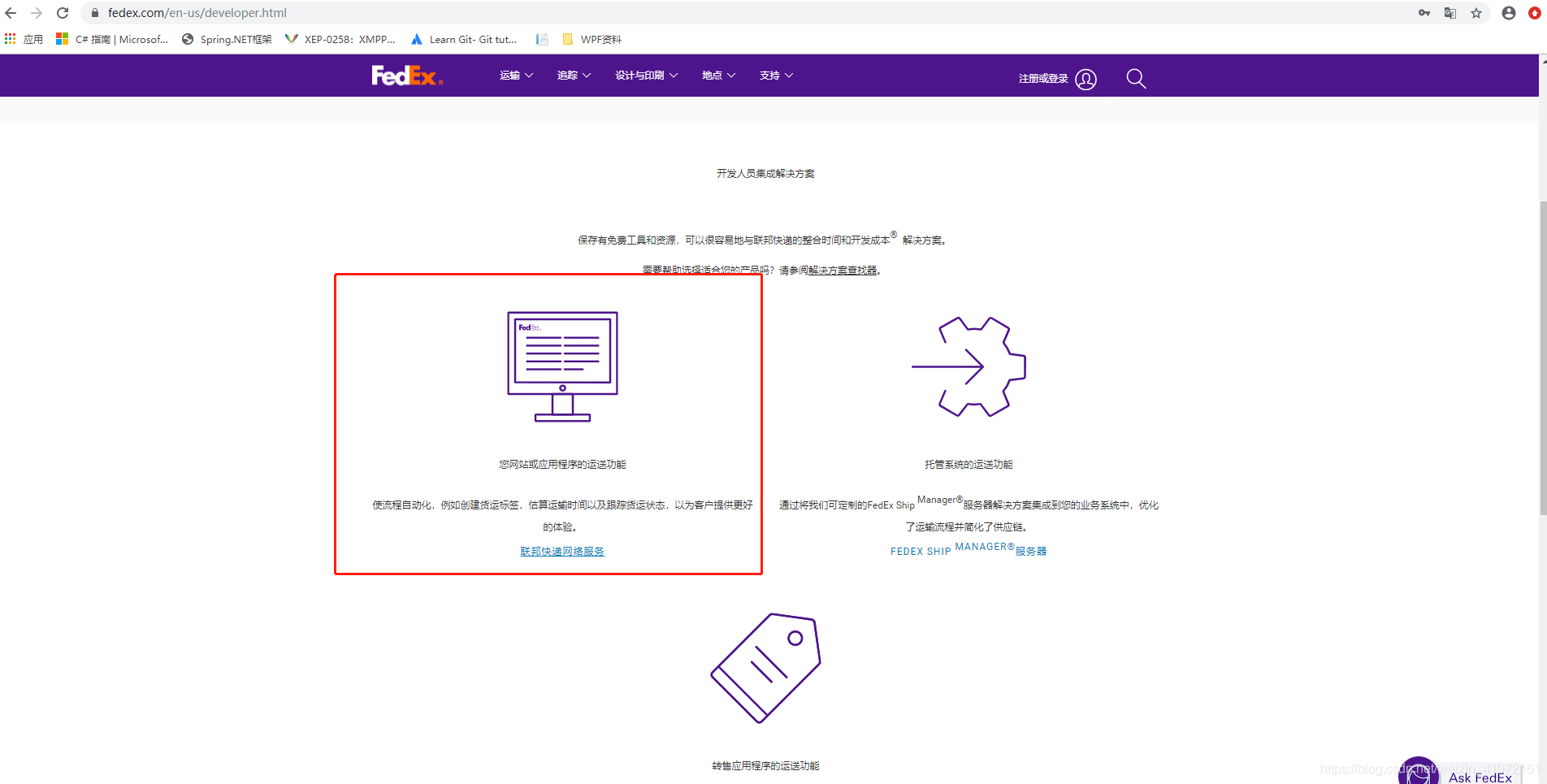Screen dimensions: 1547x784
Task: Open the search magnifier icon
Action: coord(1136,79)
